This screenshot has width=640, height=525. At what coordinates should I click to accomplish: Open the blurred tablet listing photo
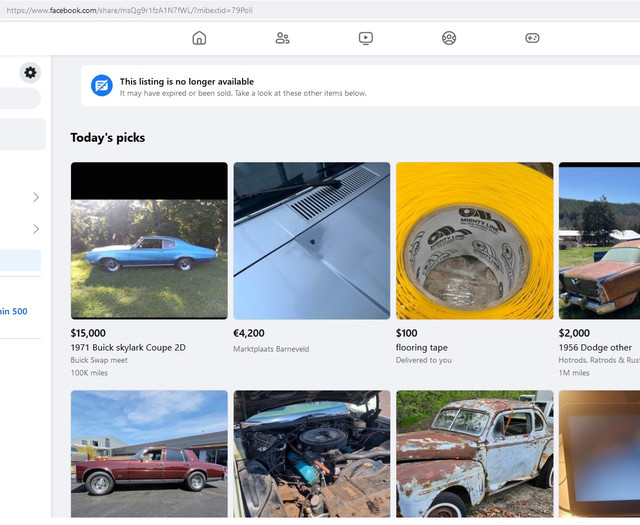click(599, 454)
